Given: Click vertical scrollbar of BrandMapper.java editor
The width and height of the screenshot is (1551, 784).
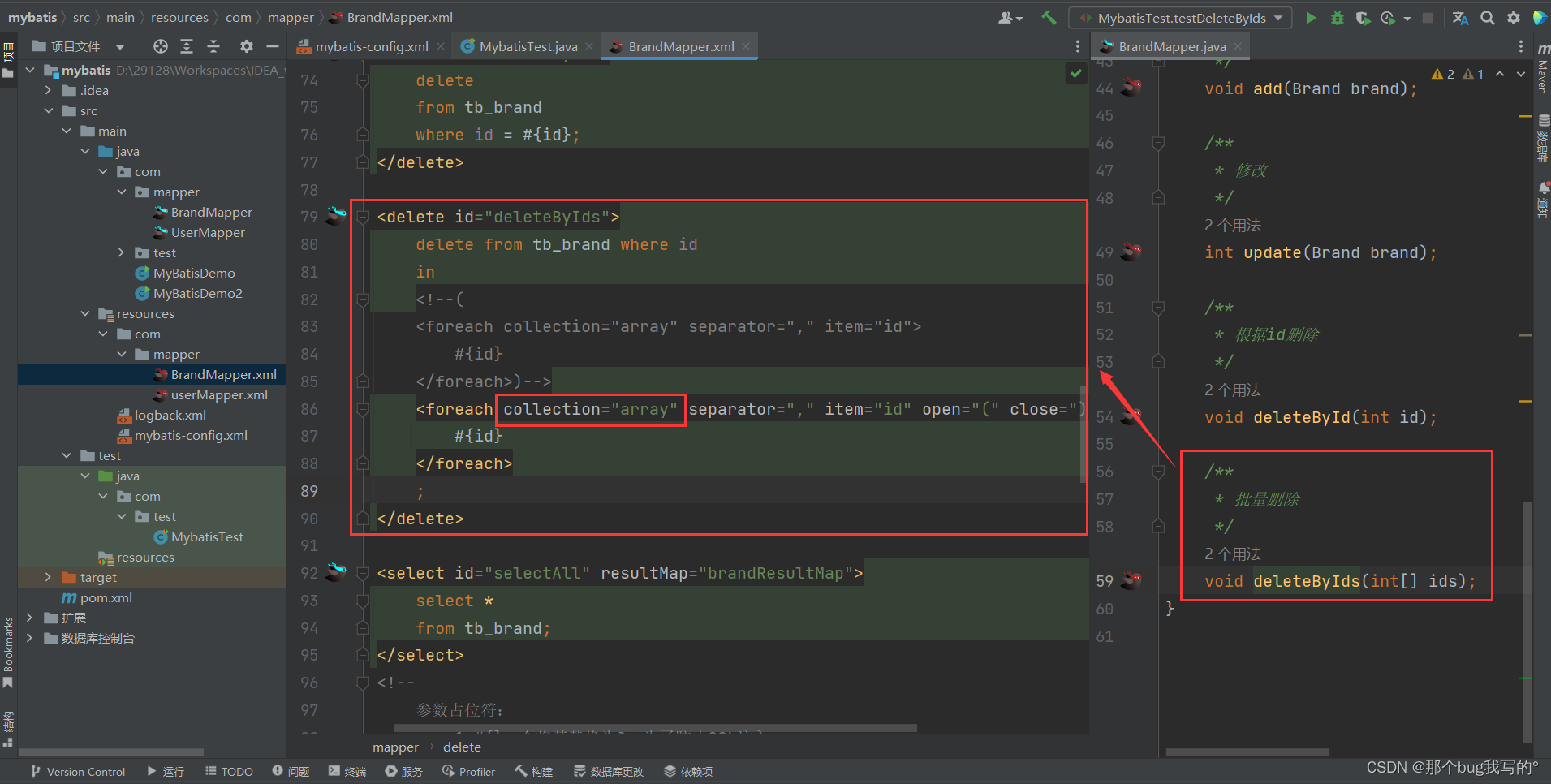Looking at the screenshot, I should (1527, 622).
